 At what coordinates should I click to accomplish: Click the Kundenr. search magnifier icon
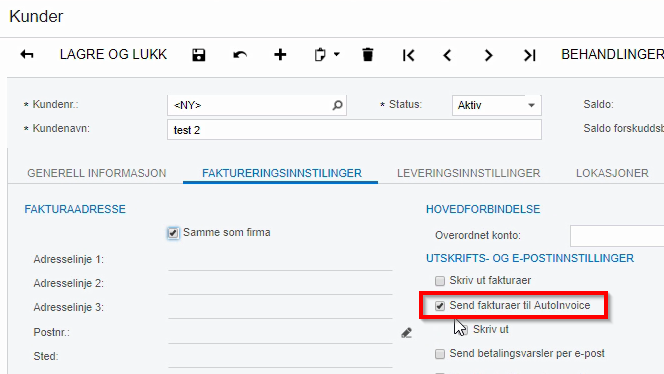point(337,105)
